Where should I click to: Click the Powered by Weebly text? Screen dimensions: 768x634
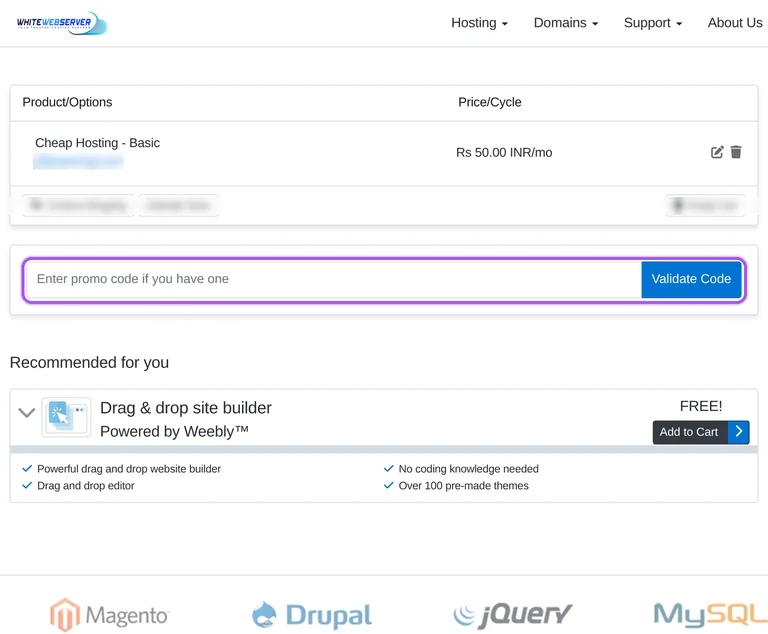coord(174,432)
